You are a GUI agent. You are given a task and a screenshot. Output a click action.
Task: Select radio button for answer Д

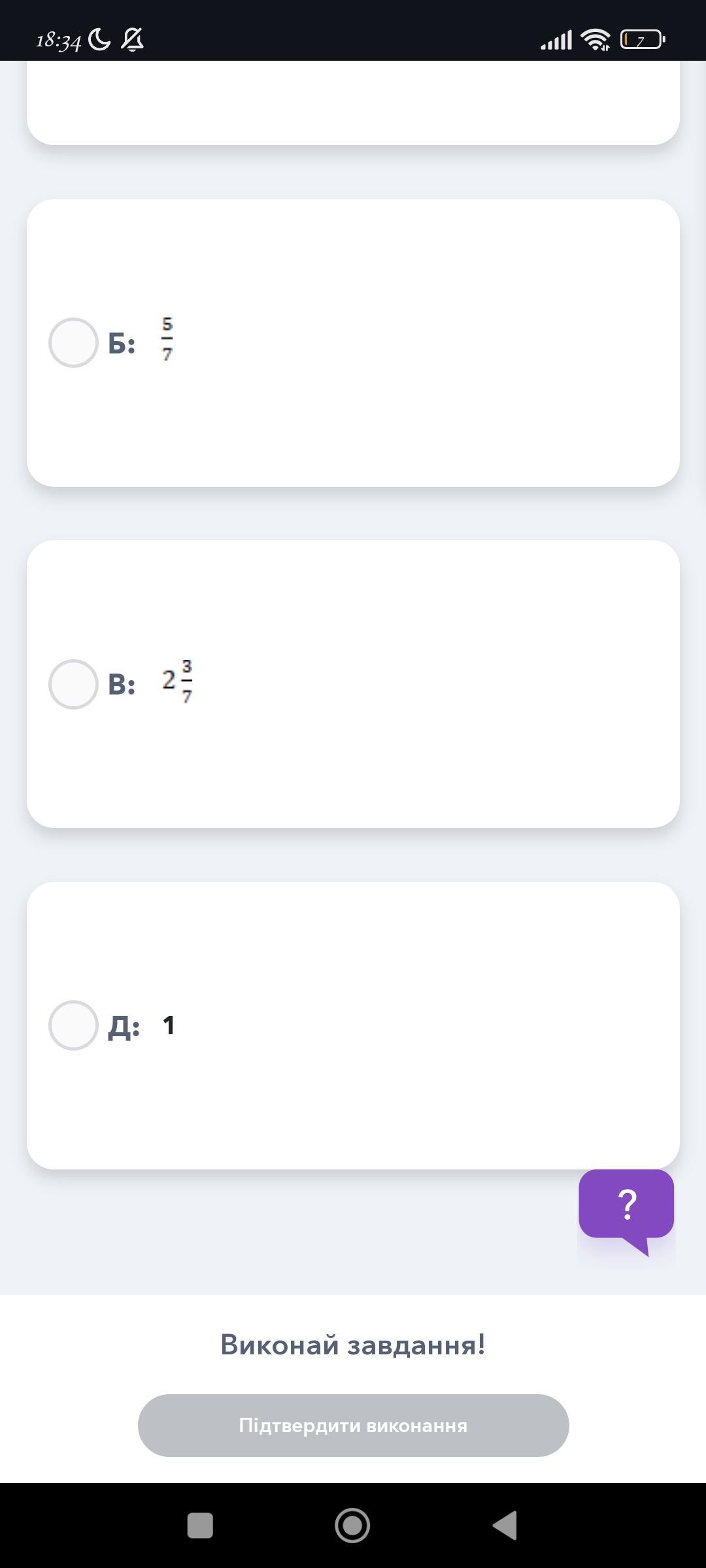[x=73, y=1025]
